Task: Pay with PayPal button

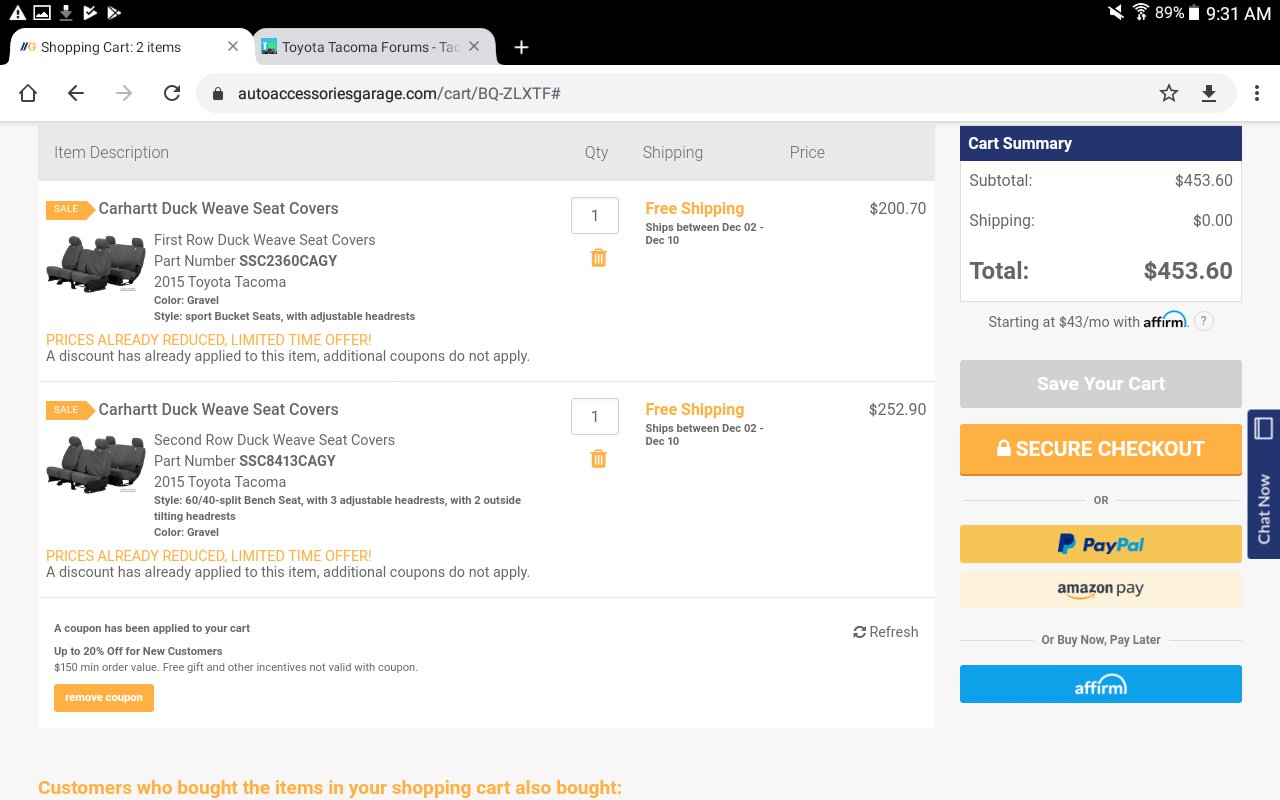Action: tap(1101, 544)
